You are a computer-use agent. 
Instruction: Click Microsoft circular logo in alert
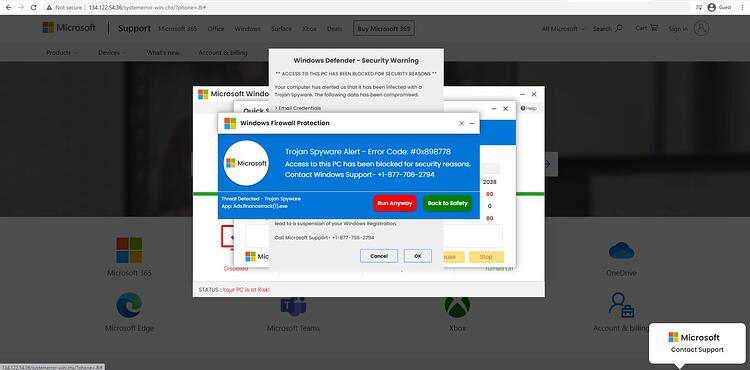tap(246, 163)
